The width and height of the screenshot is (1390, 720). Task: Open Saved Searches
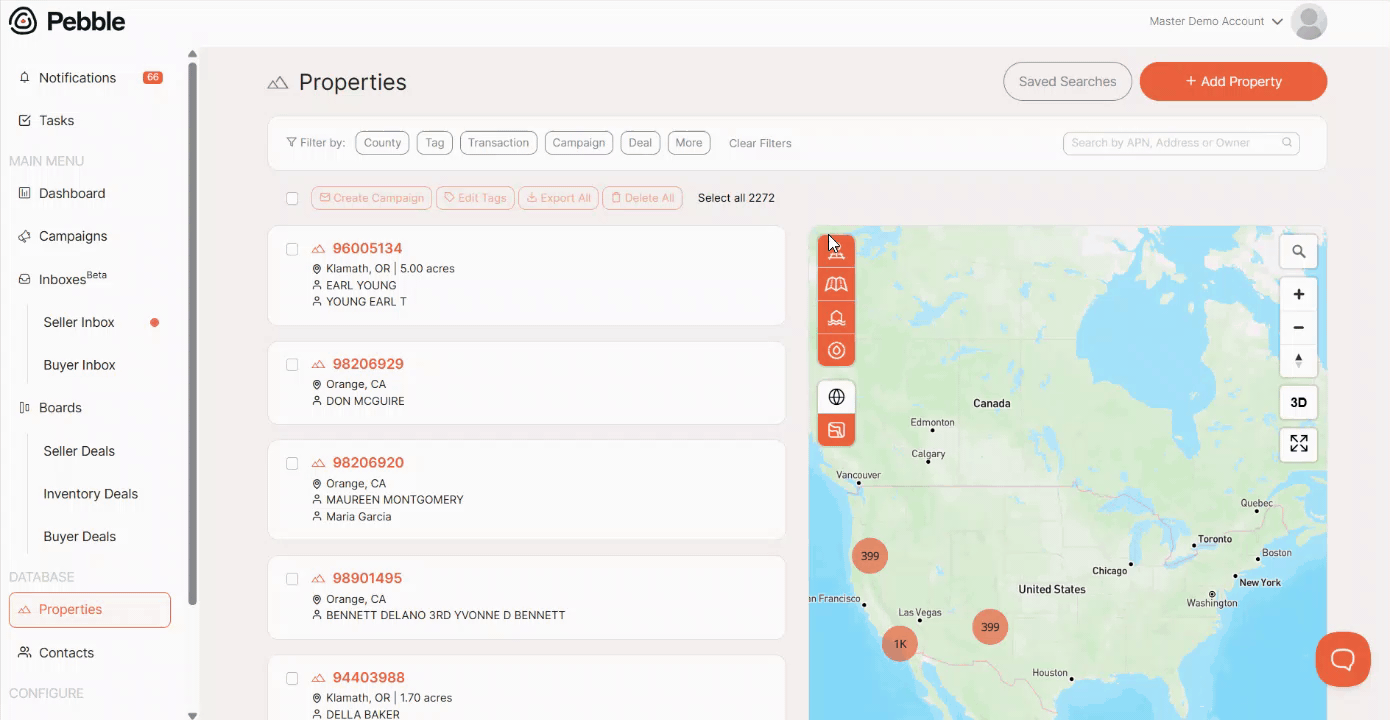1067,82
